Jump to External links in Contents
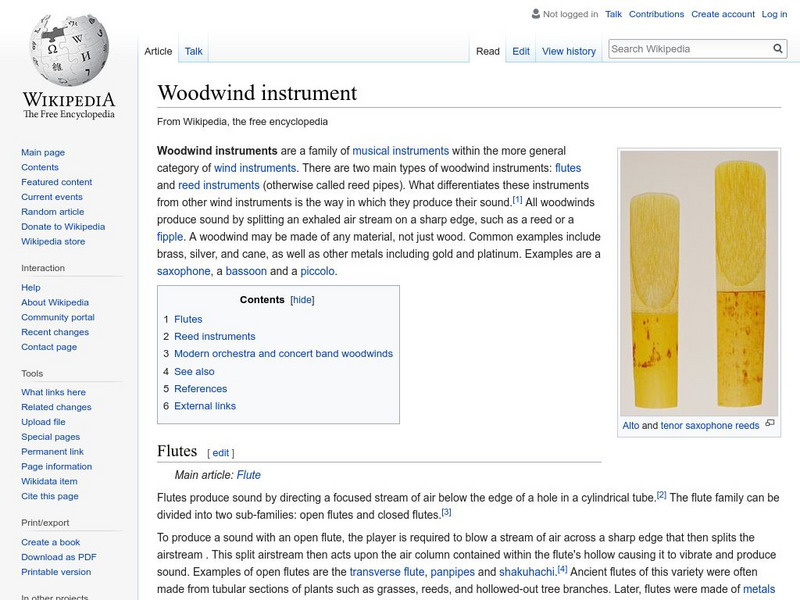Viewport: 800px width, 600px height. click(x=205, y=406)
